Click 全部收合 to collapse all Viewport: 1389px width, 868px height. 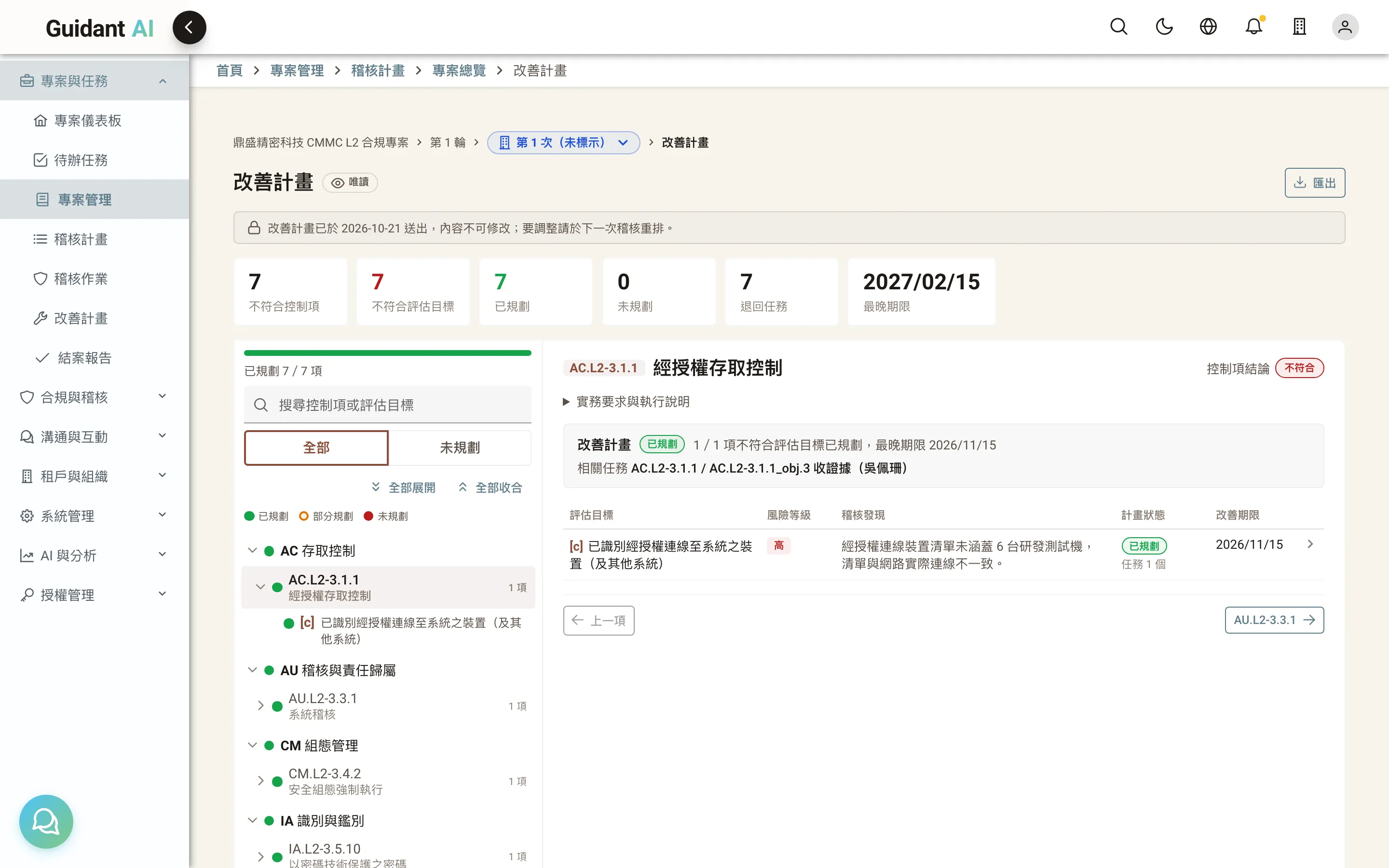pos(491,488)
